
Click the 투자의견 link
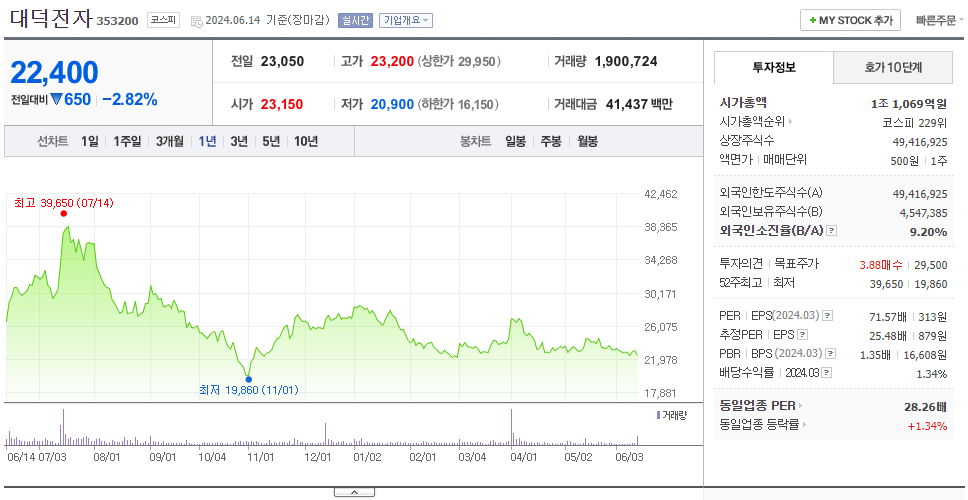tap(741, 264)
